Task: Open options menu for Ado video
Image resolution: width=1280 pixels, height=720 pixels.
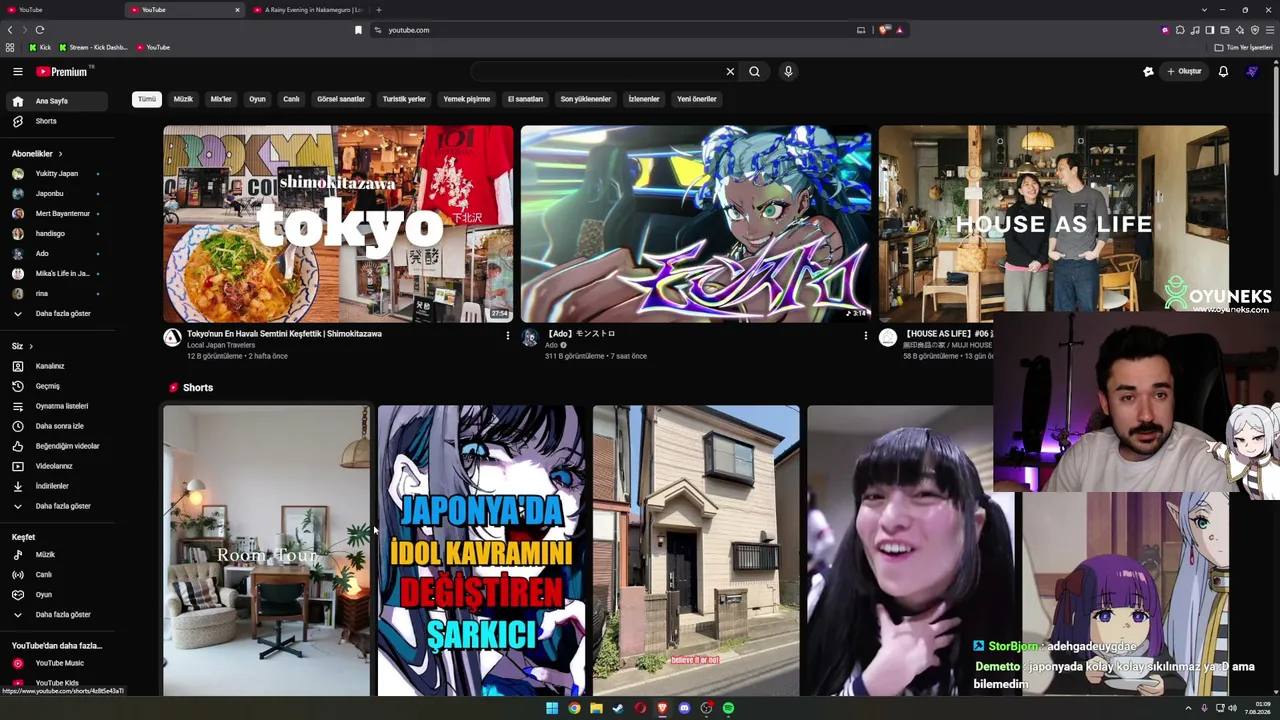Action: coord(865,336)
